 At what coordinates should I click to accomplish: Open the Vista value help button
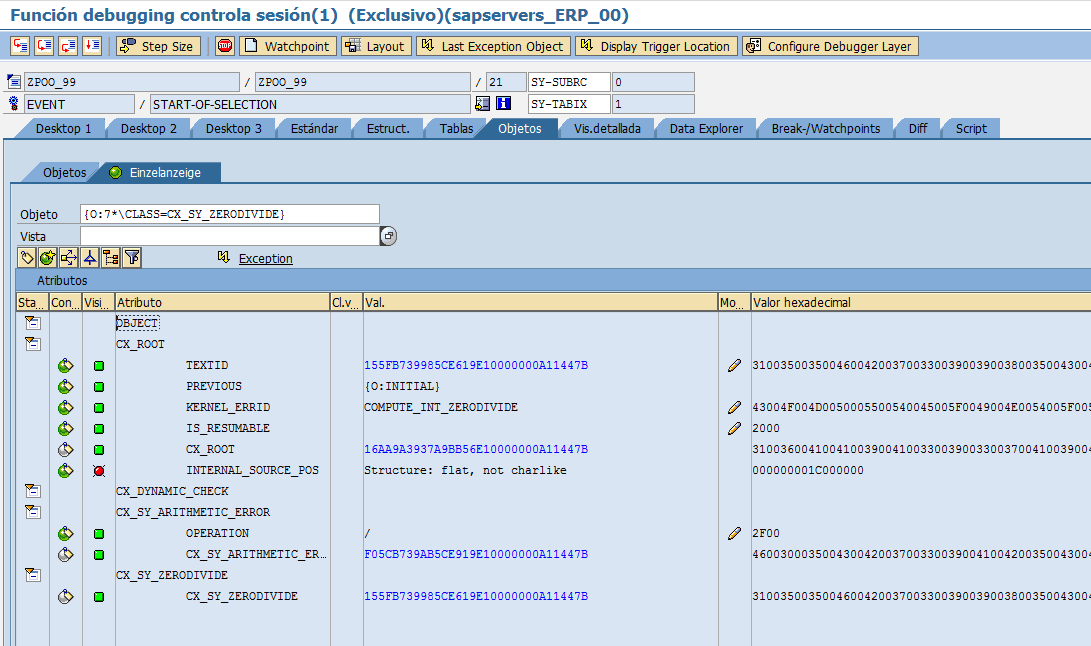[x=388, y=236]
